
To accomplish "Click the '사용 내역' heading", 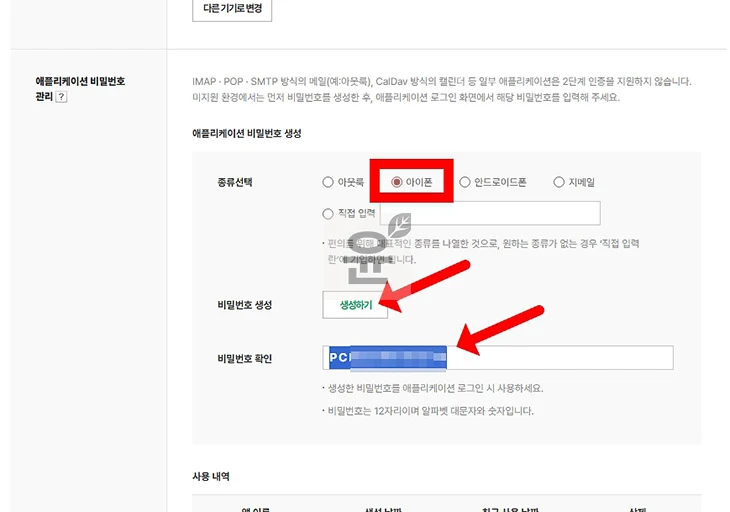I will tap(211, 476).
